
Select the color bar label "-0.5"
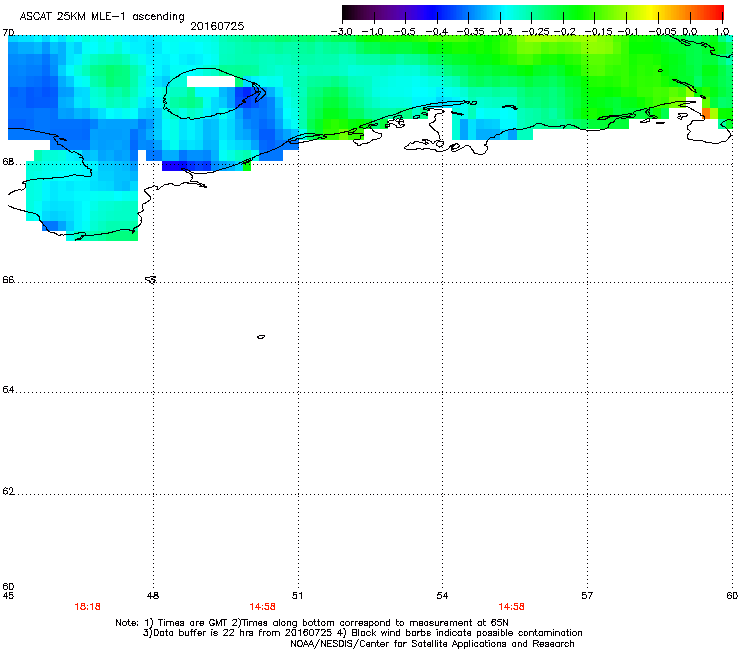[404, 32]
